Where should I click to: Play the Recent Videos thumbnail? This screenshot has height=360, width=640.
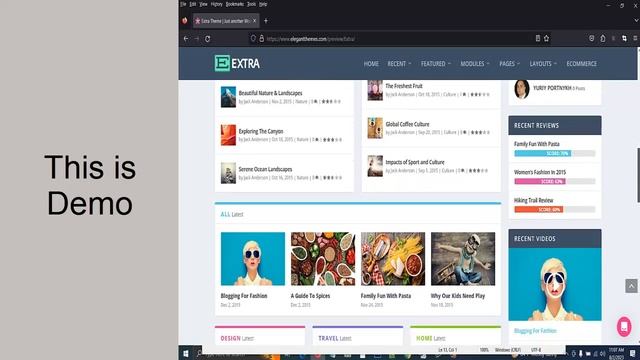pyautogui.click(x=555, y=284)
